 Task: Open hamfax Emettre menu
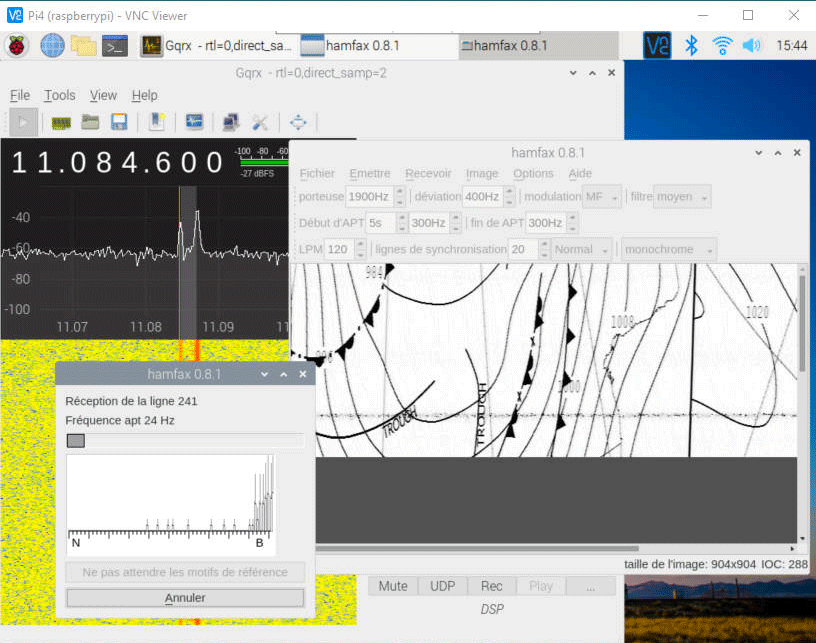(369, 173)
